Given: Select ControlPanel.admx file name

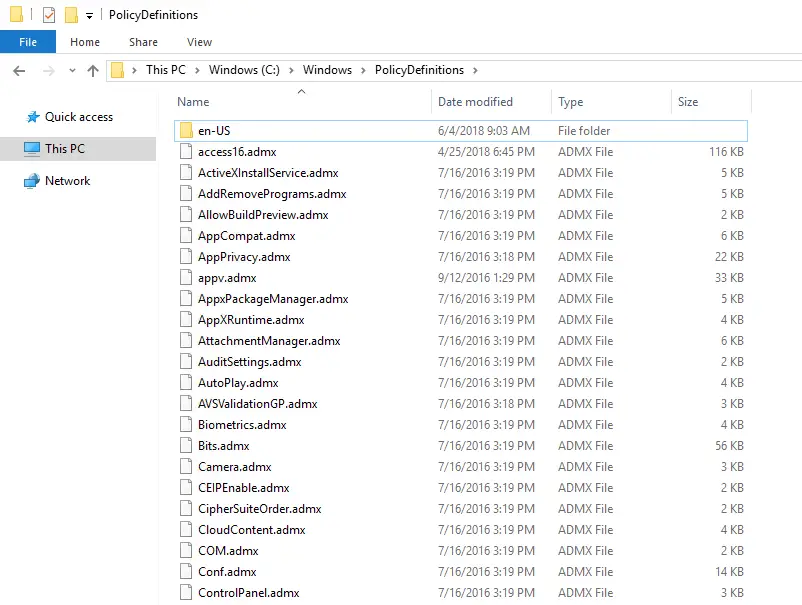Looking at the screenshot, I should tap(249, 593).
